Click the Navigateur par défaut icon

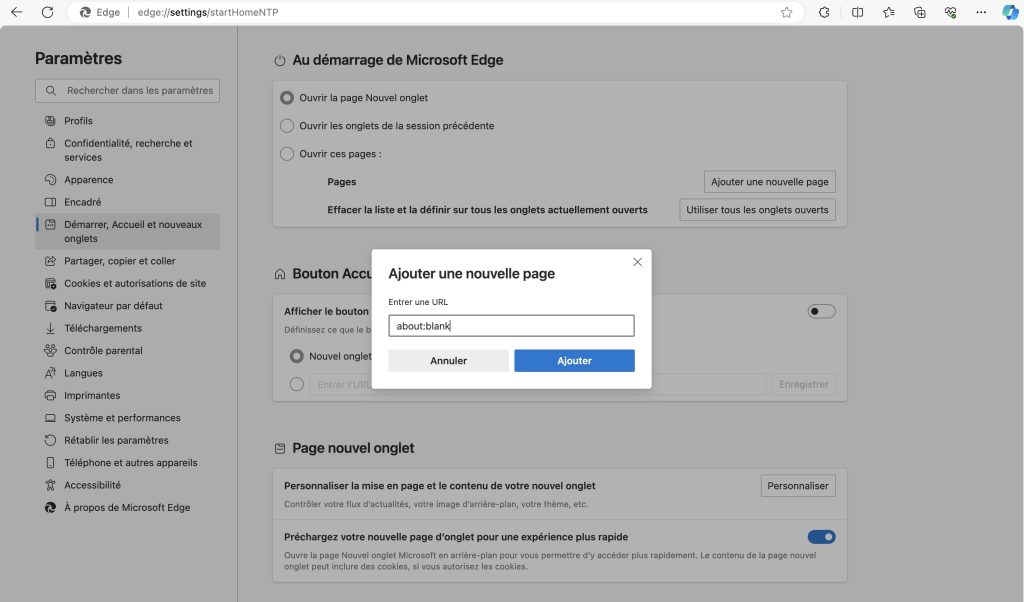coord(50,306)
